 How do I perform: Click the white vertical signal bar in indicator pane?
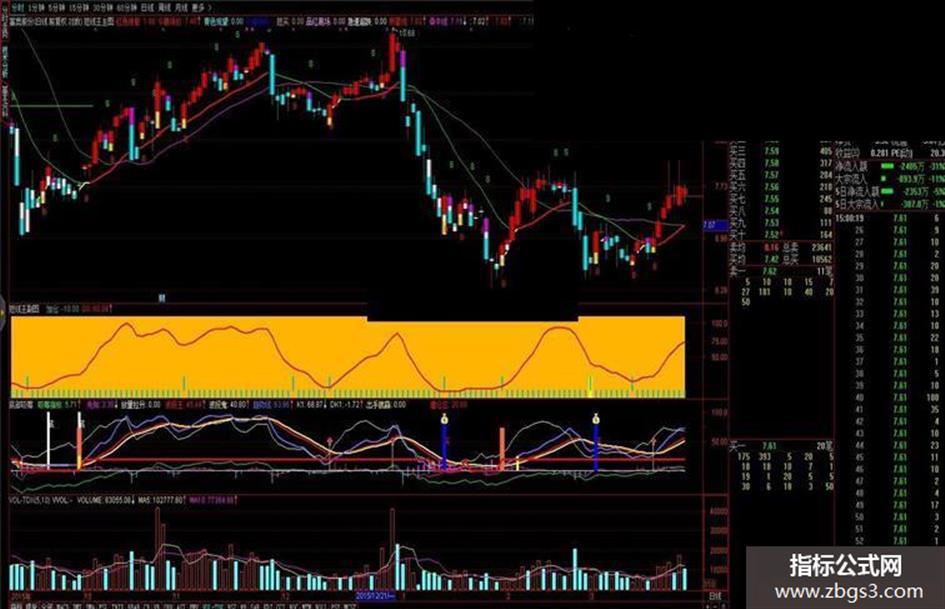[49, 440]
